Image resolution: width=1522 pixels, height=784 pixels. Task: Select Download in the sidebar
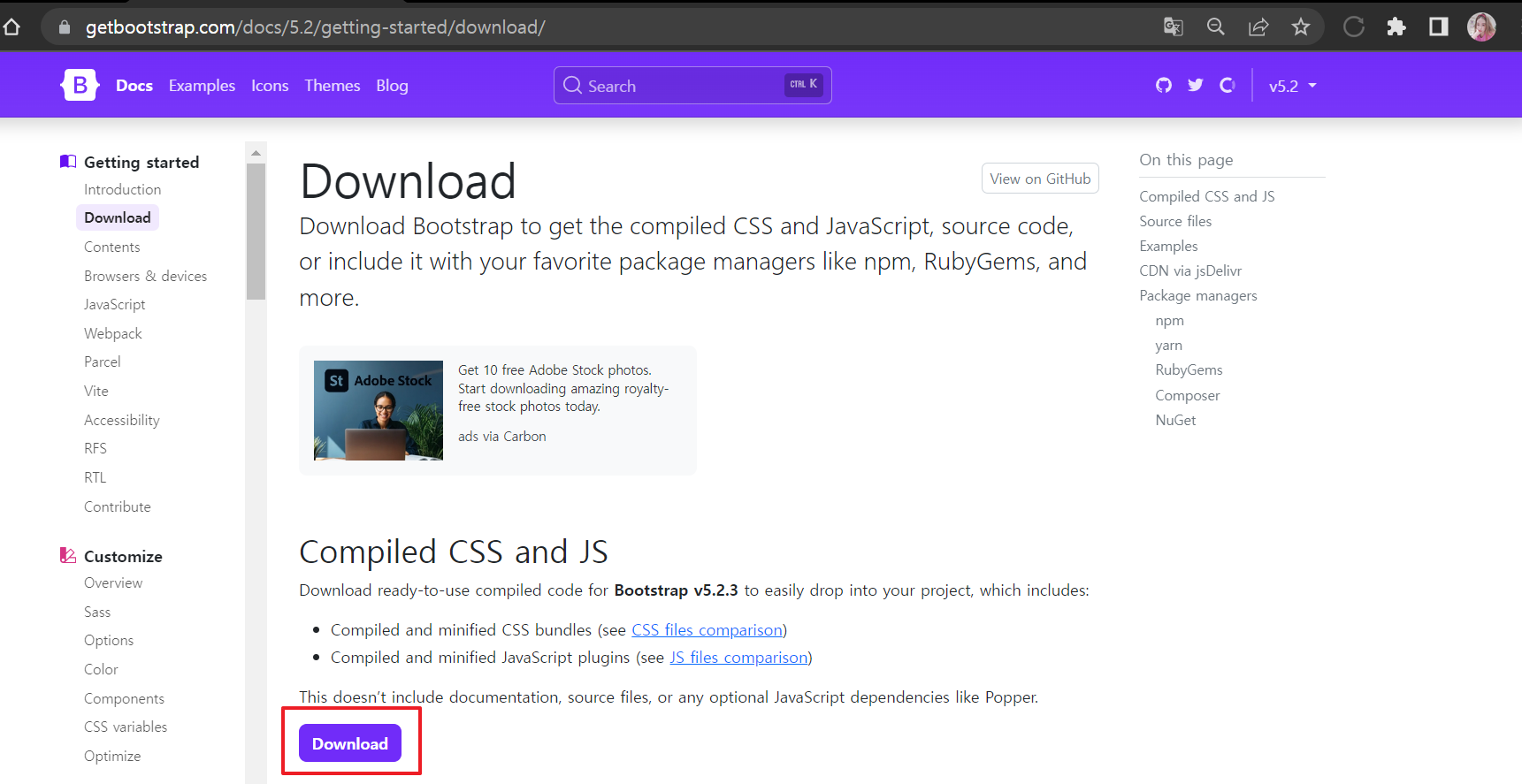118,217
